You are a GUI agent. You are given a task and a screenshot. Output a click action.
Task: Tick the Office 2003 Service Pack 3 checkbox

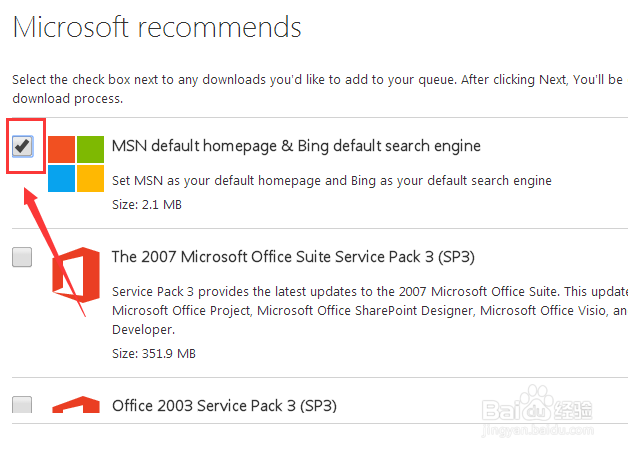(22, 404)
